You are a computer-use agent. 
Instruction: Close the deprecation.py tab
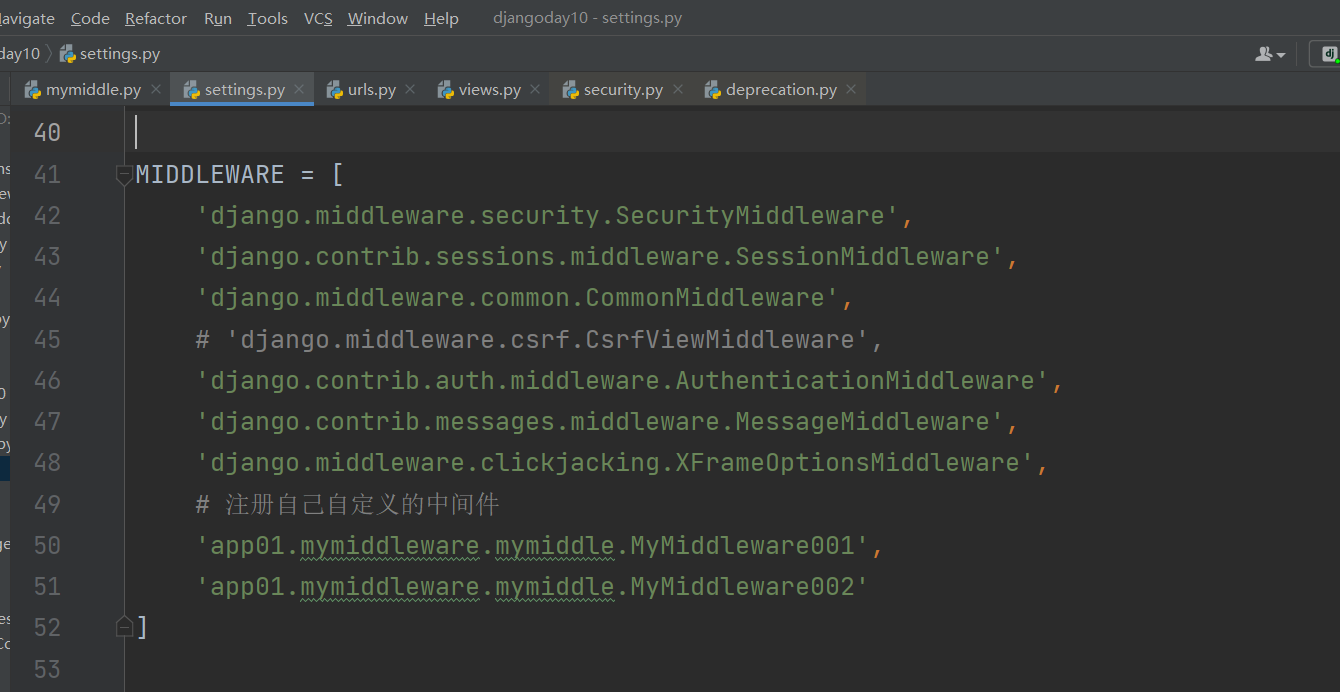click(x=851, y=89)
